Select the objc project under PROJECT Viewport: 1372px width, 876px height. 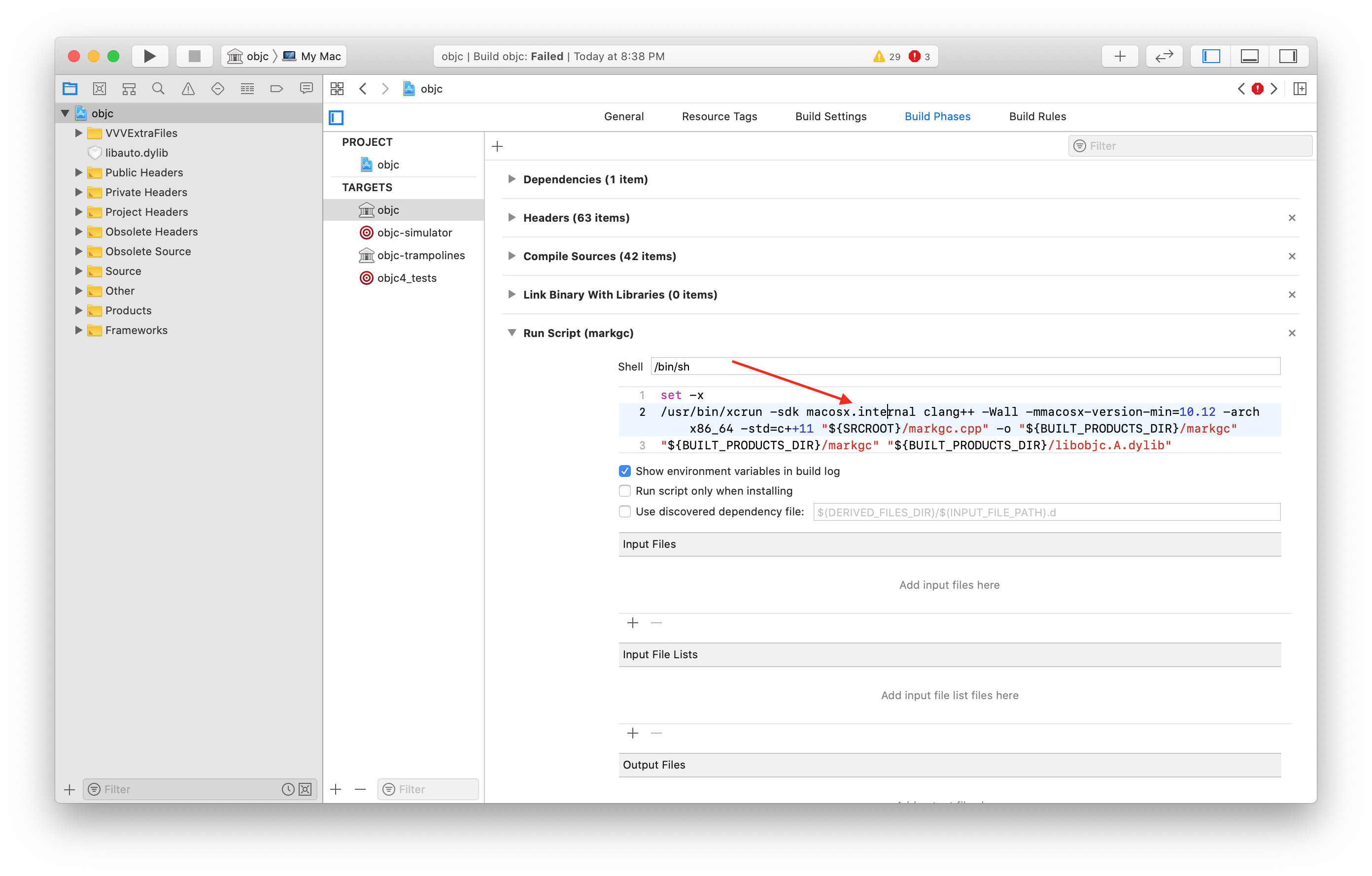click(404, 165)
